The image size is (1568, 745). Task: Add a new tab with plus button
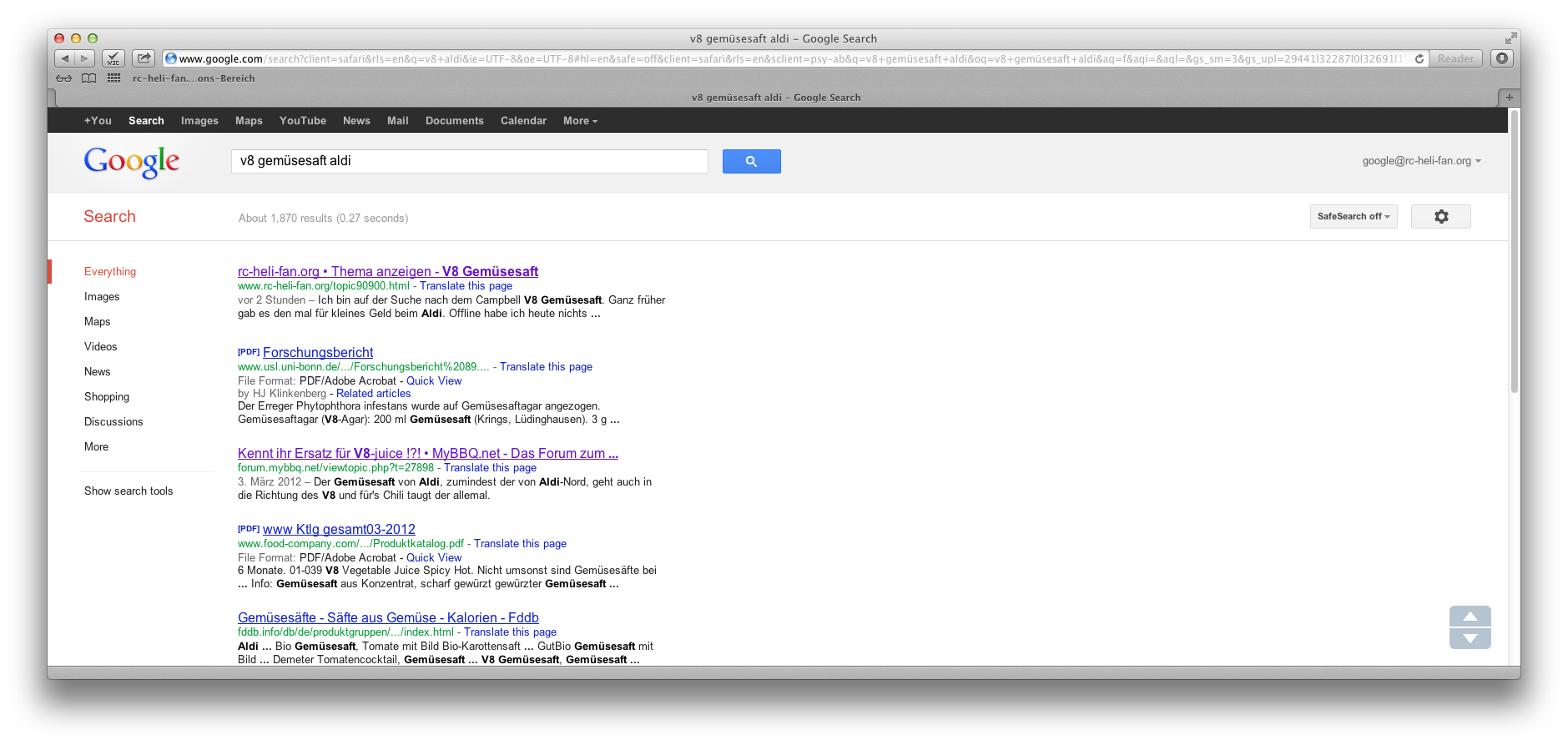[1509, 98]
